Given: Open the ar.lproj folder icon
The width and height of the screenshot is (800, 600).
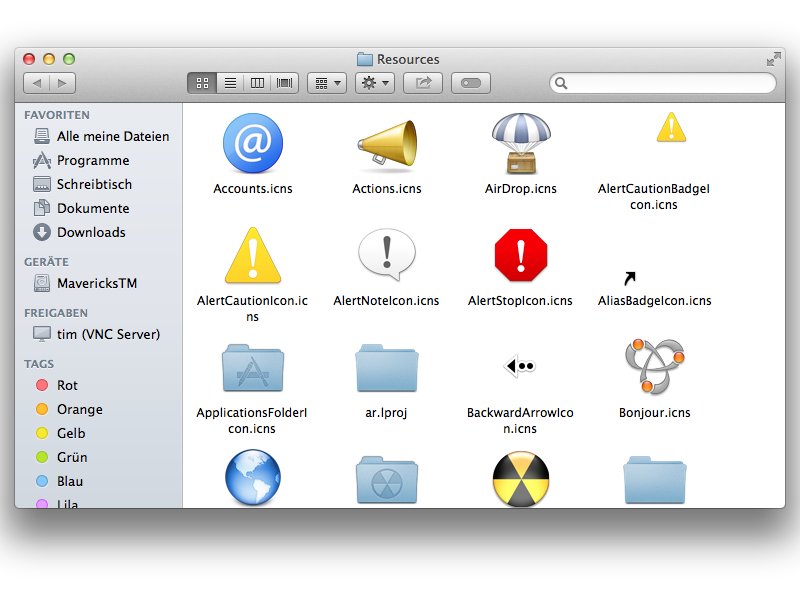Looking at the screenshot, I should [x=387, y=368].
